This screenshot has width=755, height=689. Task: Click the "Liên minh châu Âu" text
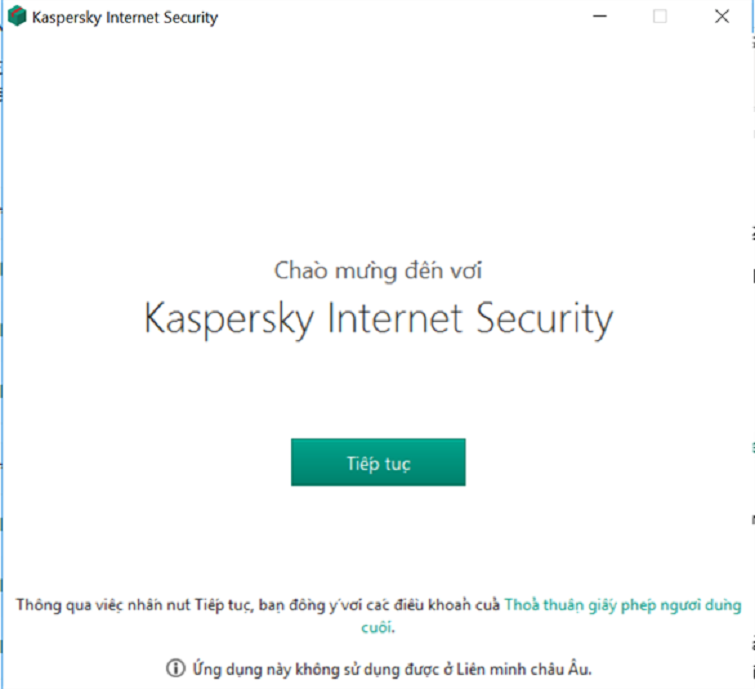538,668
